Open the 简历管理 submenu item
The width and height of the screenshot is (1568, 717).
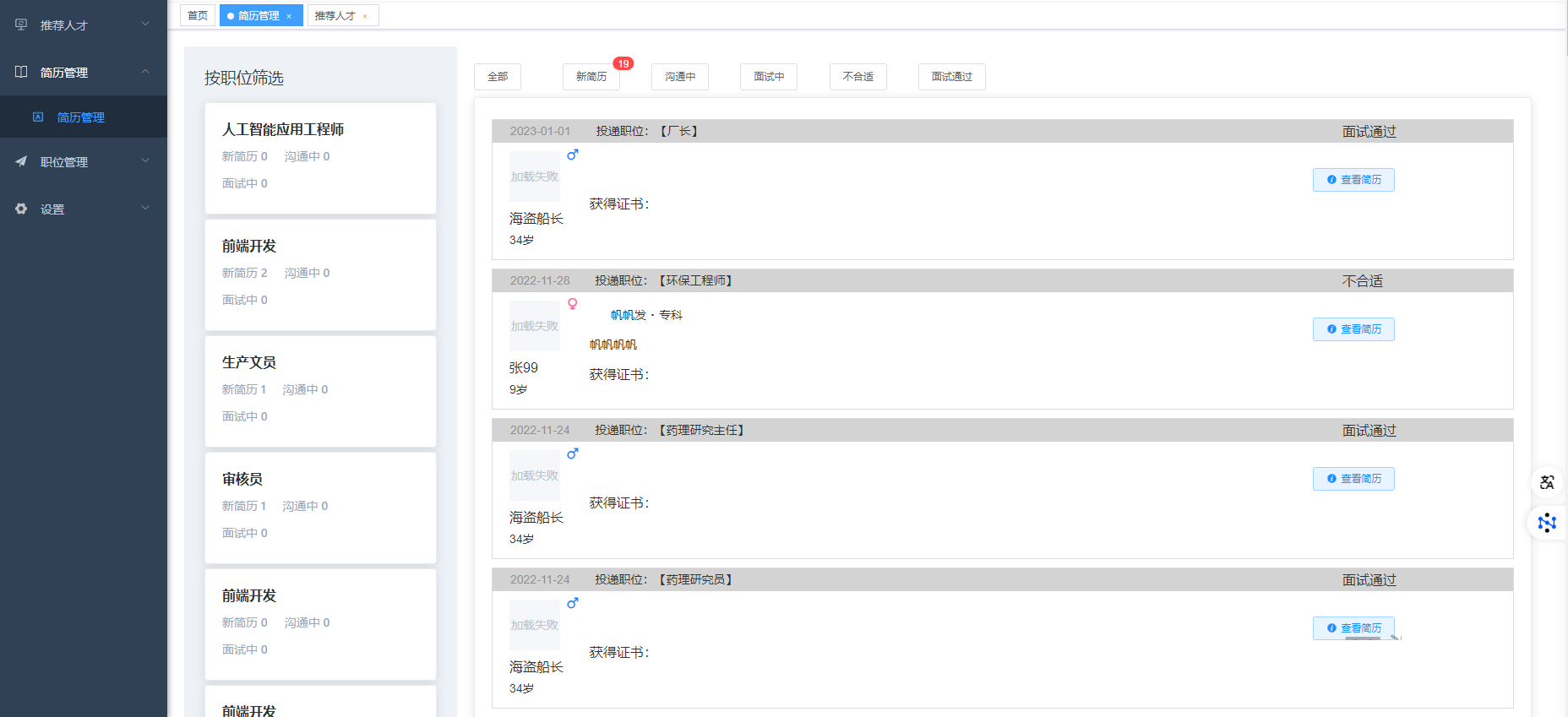[84, 117]
